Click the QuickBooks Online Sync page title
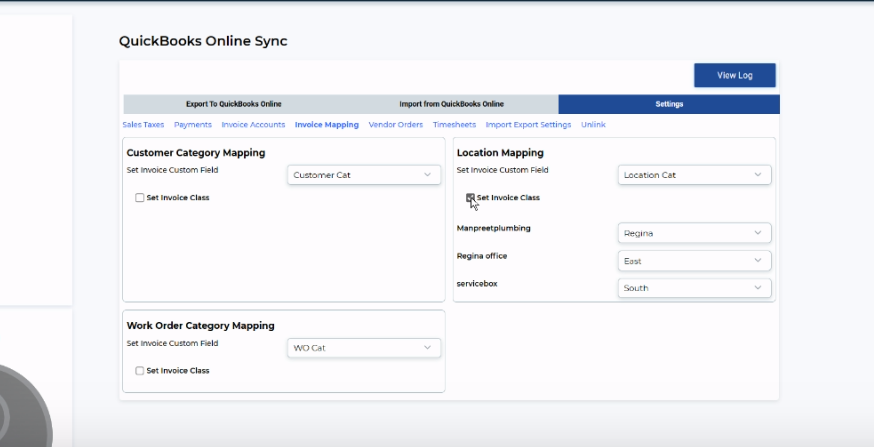The image size is (874, 447). (x=203, y=41)
